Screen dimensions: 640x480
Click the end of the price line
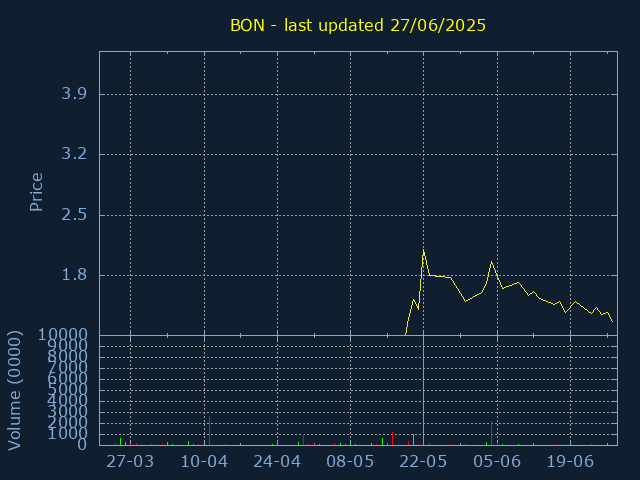point(612,322)
